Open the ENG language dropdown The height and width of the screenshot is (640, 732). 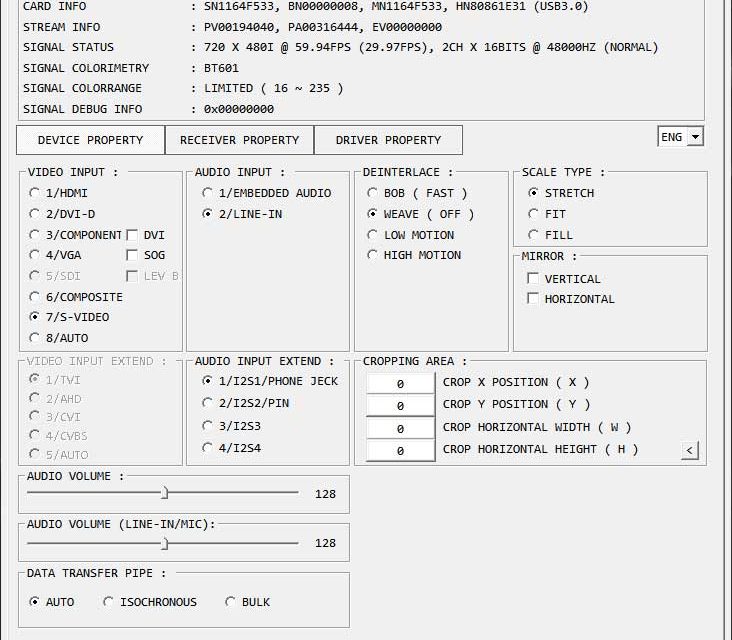click(x=680, y=137)
